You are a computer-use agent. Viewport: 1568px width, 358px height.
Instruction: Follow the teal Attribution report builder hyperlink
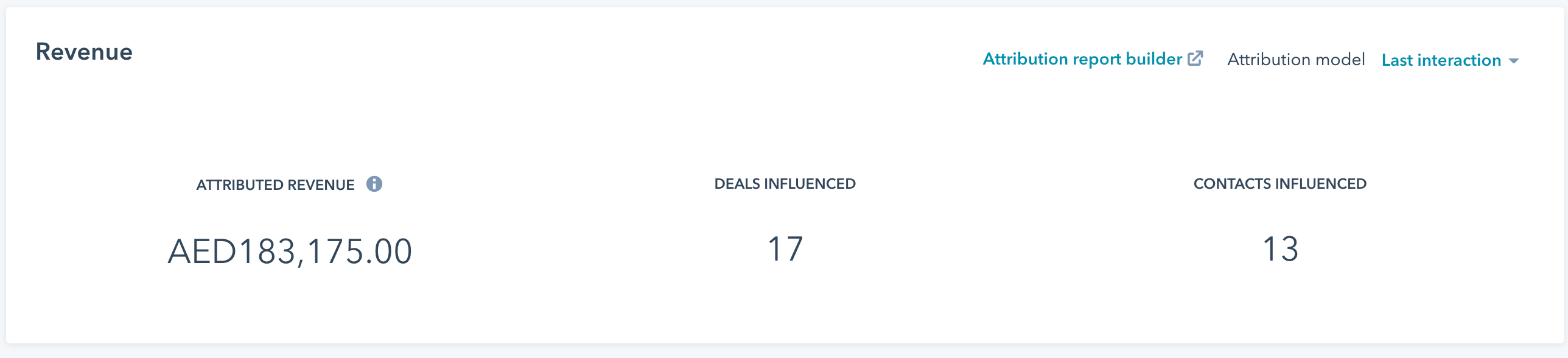pyautogui.click(x=1082, y=59)
